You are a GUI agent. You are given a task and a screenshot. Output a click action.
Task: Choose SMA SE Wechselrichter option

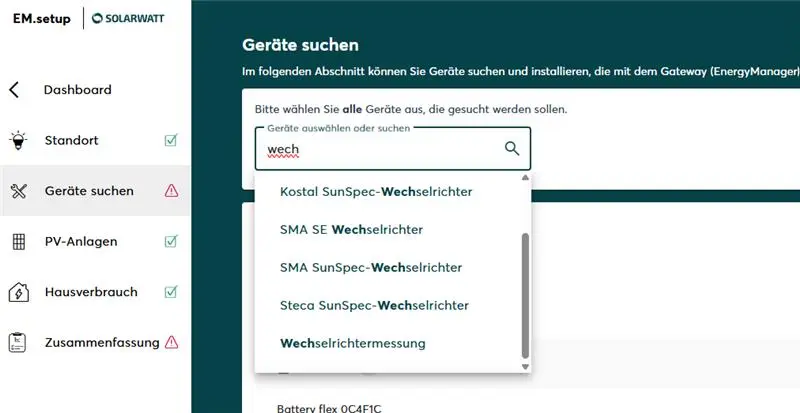click(351, 229)
